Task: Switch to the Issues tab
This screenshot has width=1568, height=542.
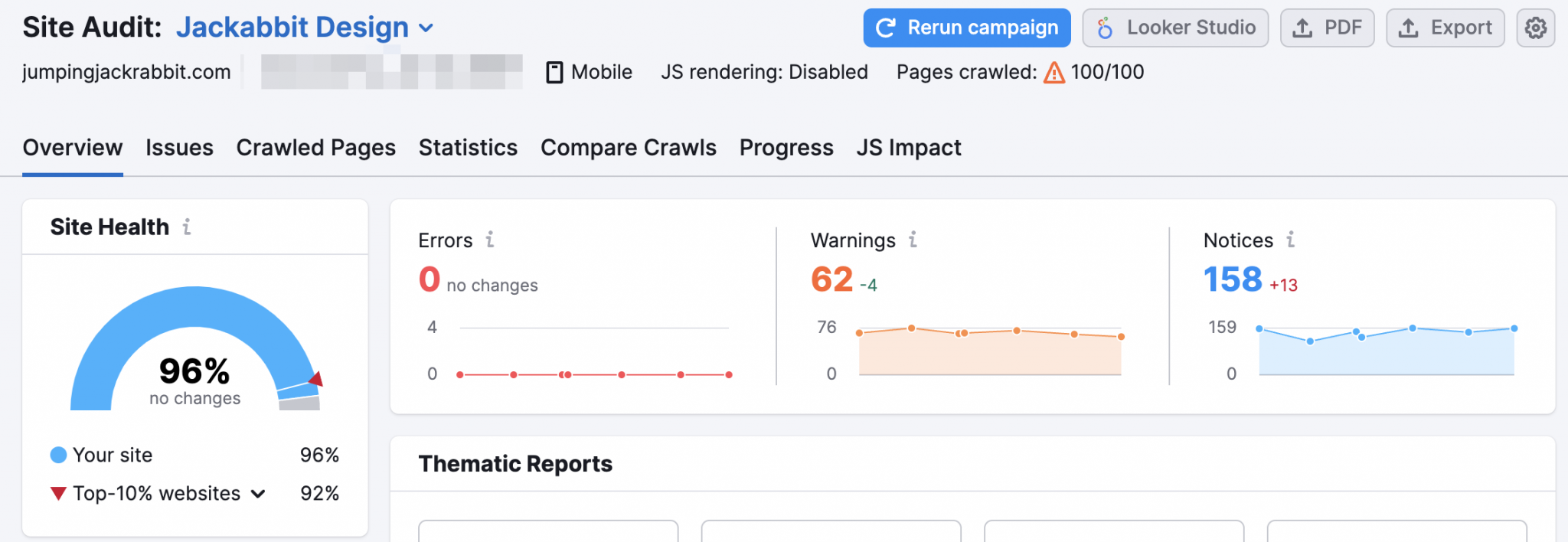Action: [x=178, y=147]
